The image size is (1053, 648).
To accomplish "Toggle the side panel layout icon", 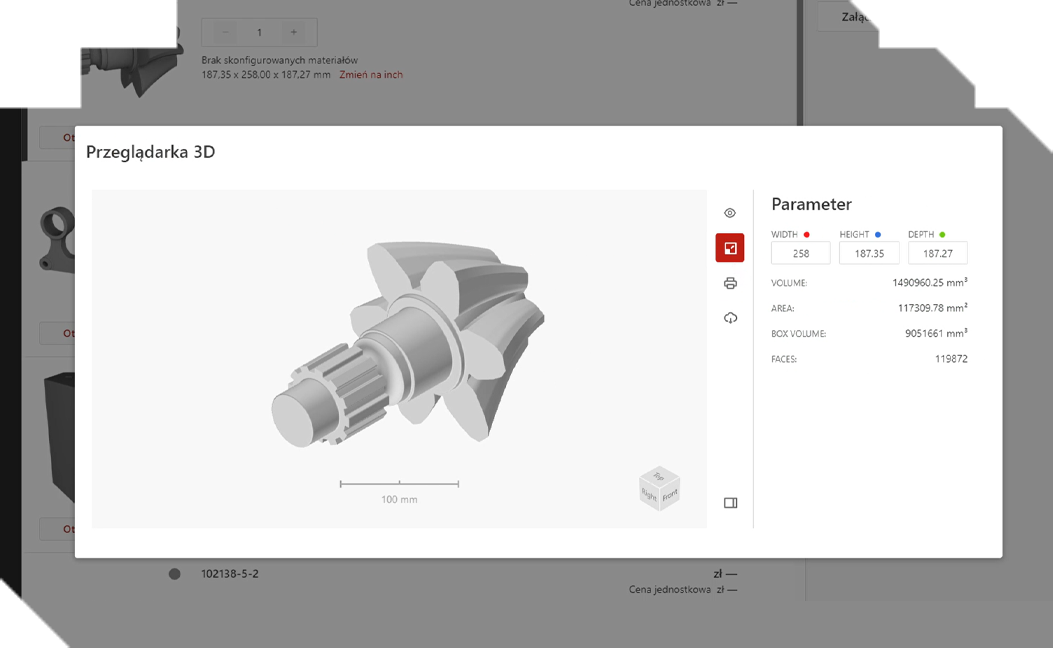I will pos(730,503).
